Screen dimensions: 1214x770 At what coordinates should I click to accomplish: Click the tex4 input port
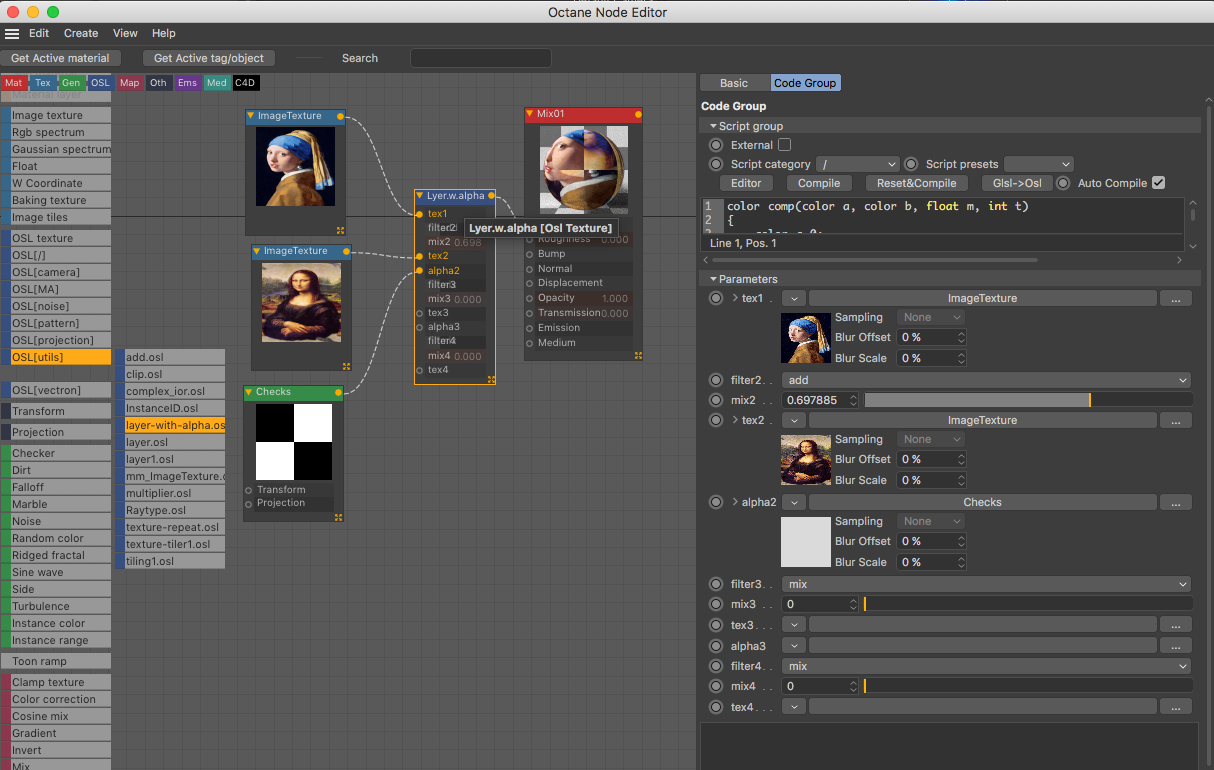[419, 370]
